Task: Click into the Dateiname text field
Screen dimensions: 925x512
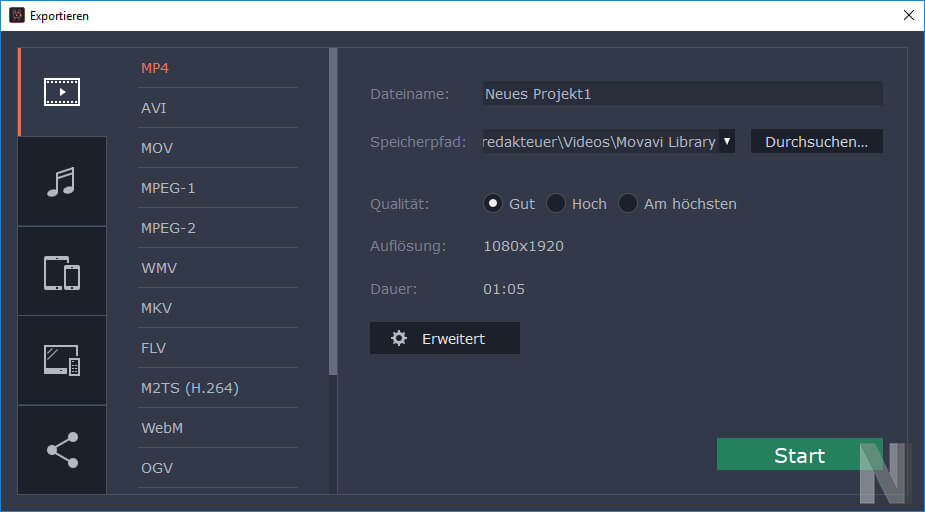Action: (681, 94)
